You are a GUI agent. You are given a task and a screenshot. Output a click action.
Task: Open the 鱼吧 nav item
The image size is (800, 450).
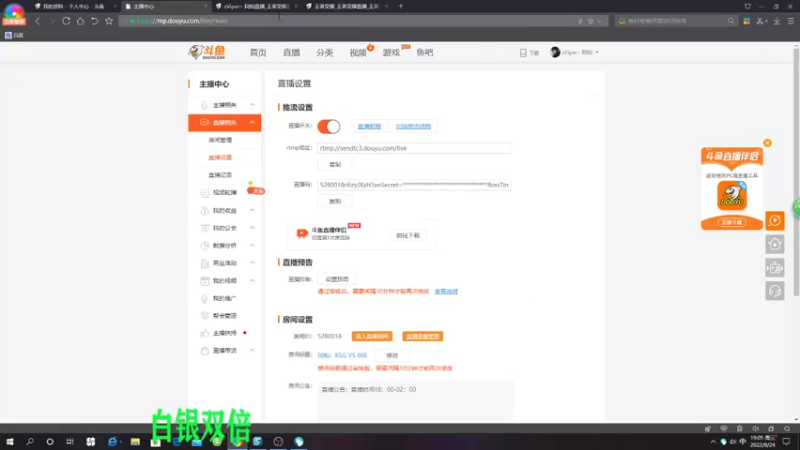(x=424, y=53)
